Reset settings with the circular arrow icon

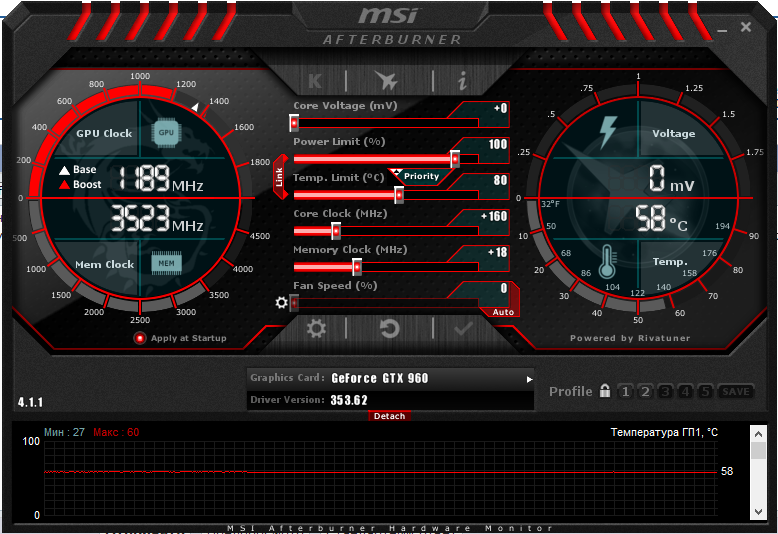tap(390, 328)
